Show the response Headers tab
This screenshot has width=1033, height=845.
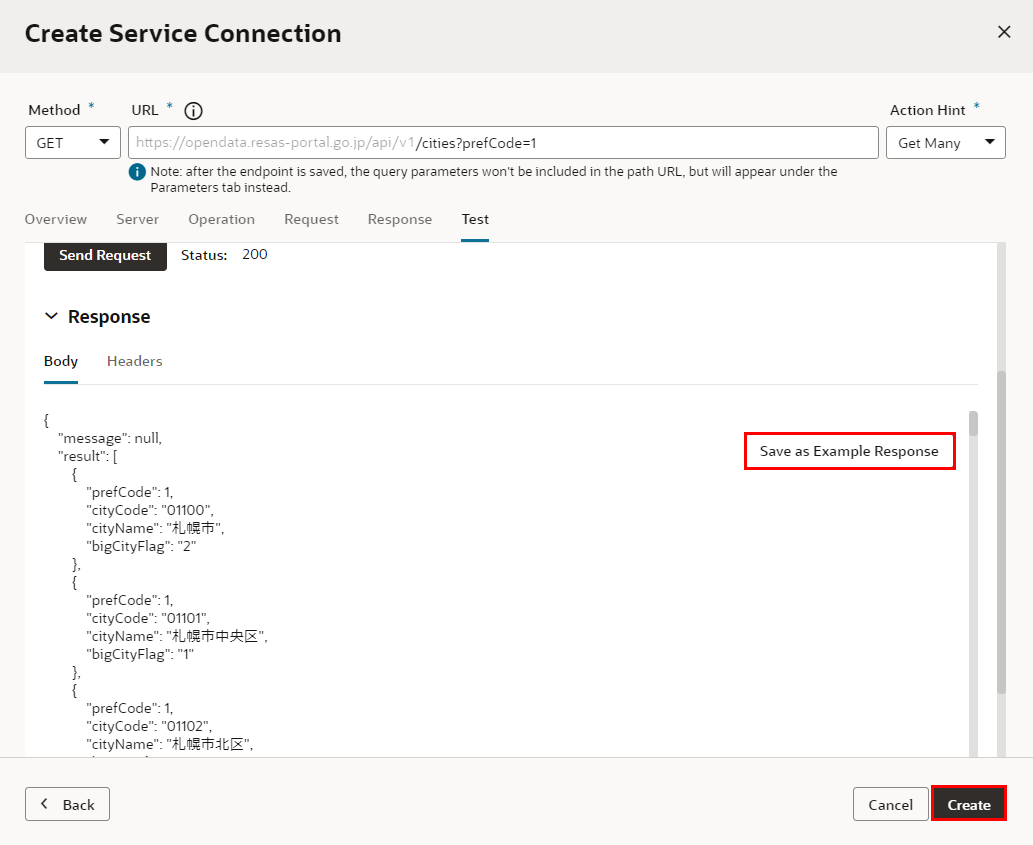click(x=134, y=361)
